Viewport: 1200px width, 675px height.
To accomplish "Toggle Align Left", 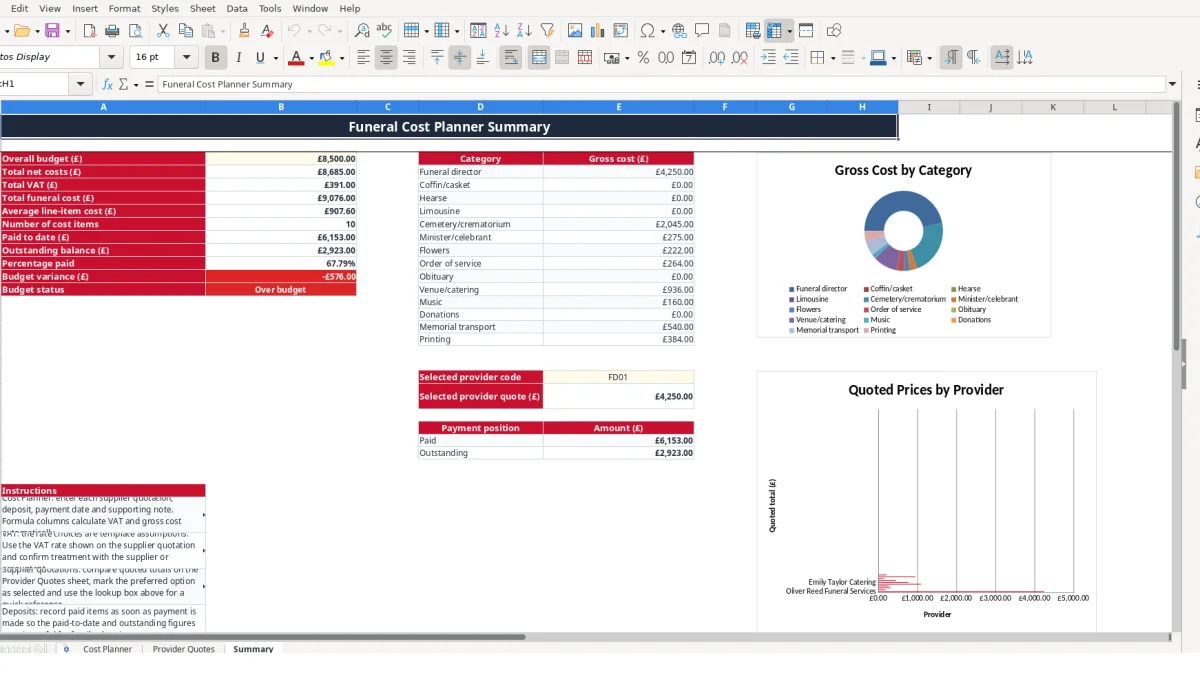I will tap(364, 58).
